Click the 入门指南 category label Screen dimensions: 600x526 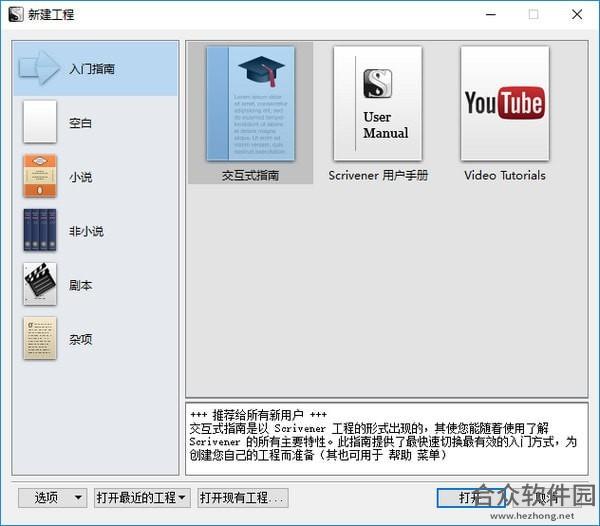(x=92, y=69)
